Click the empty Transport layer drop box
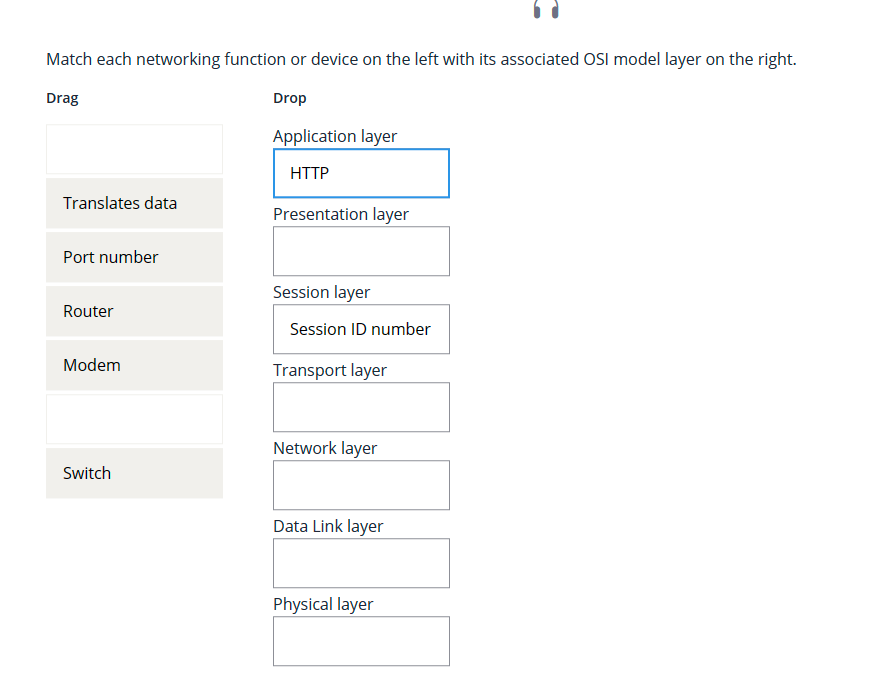896x691 pixels. click(361, 407)
